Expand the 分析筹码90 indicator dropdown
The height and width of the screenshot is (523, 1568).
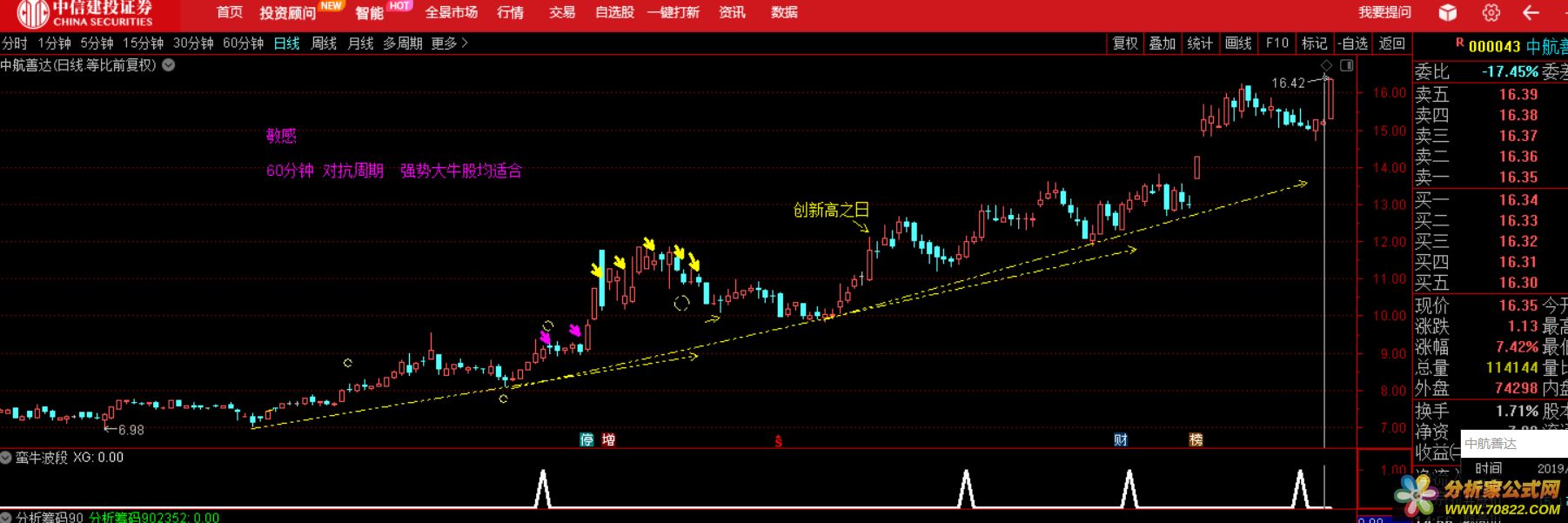[7, 518]
